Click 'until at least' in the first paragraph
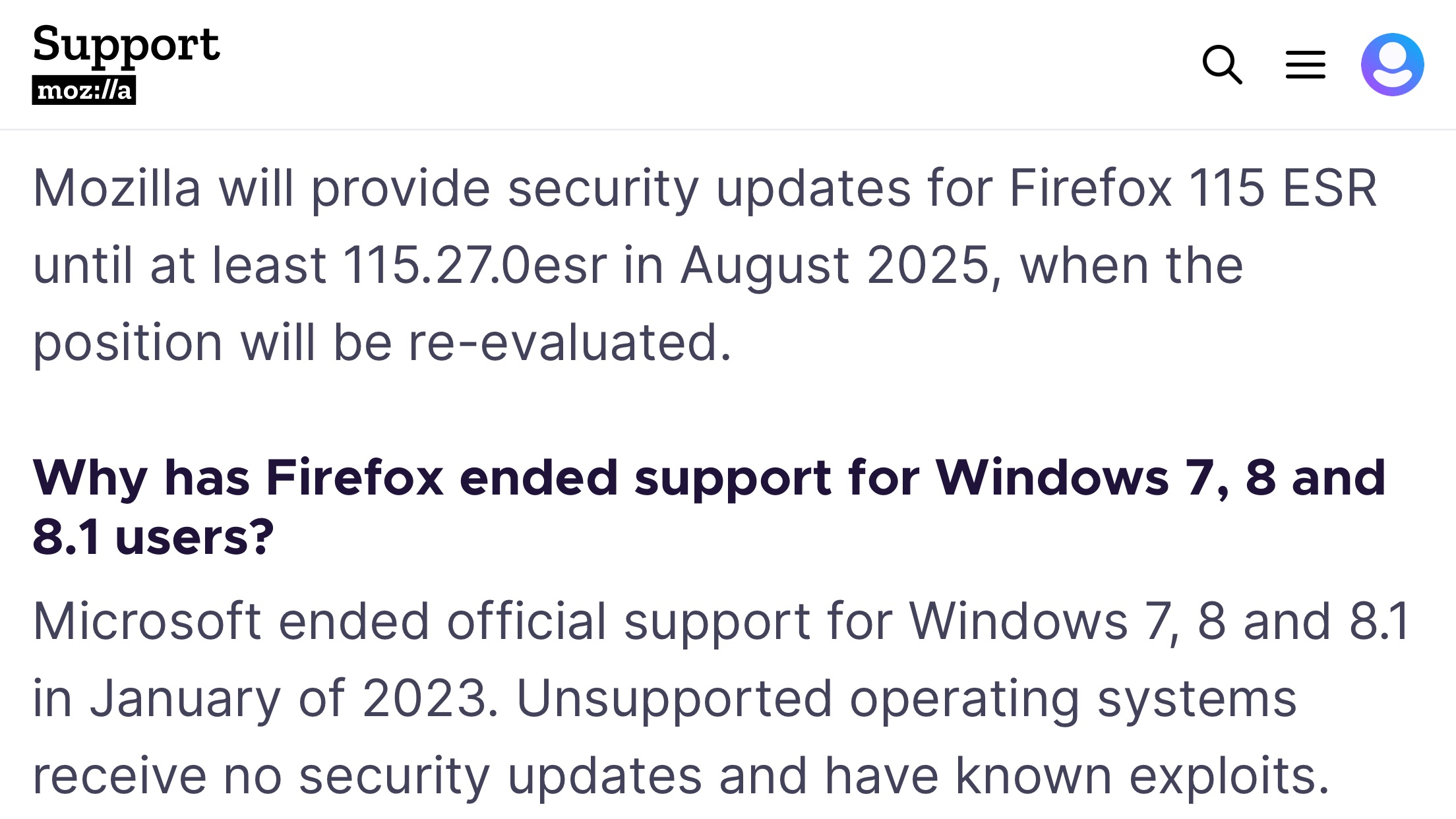Image resolution: width=1456 pixels, height=819 pixels. click(179, 266)
